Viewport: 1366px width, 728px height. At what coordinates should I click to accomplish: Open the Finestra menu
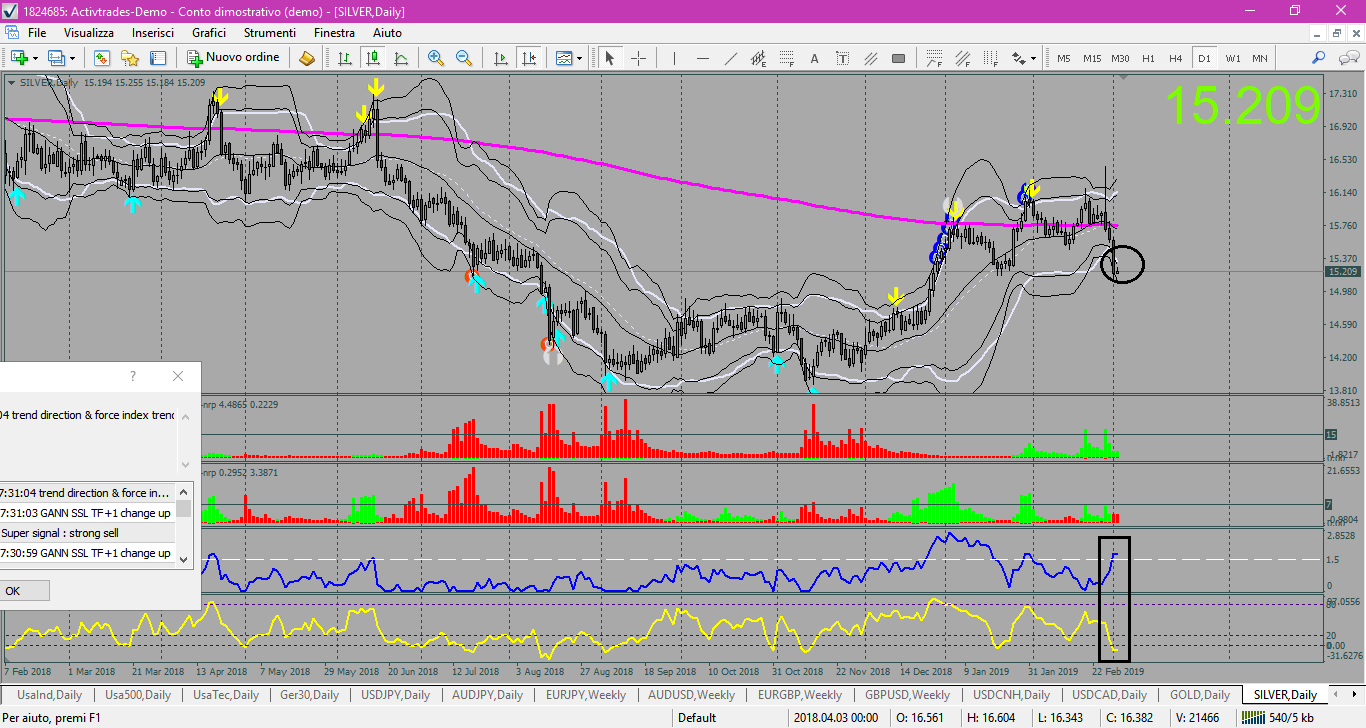point(334,33)
